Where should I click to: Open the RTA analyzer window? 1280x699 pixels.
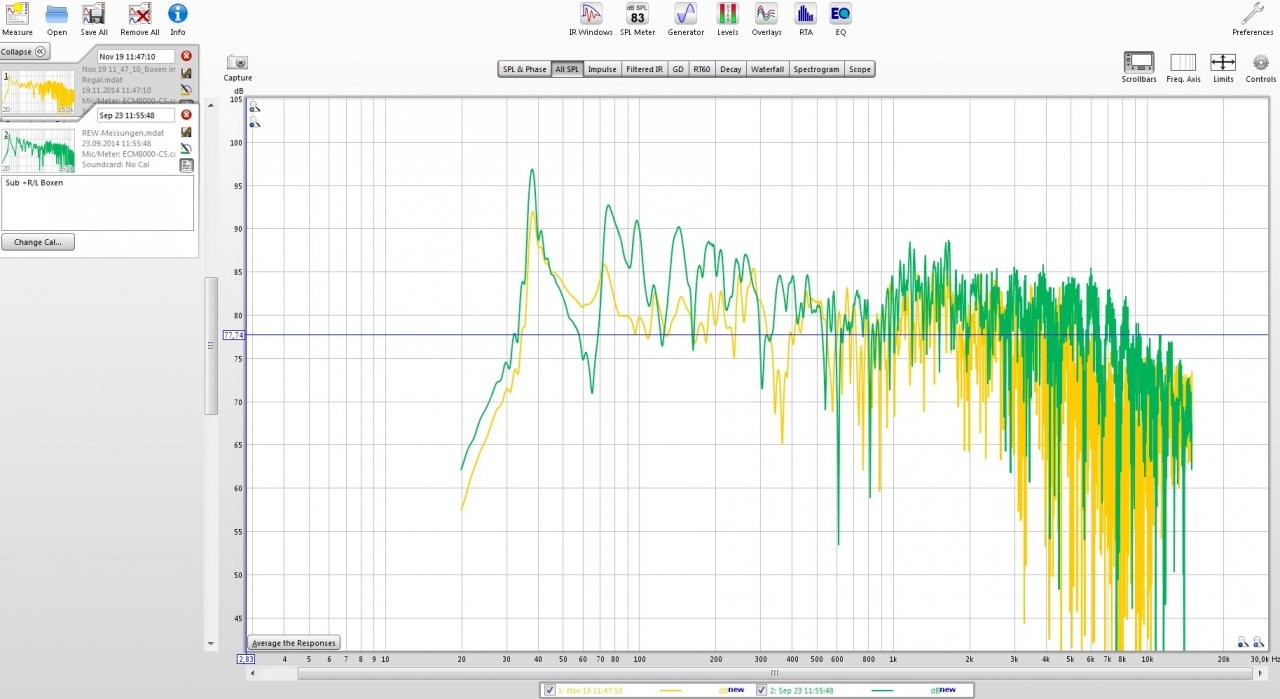tap(805, 18)
